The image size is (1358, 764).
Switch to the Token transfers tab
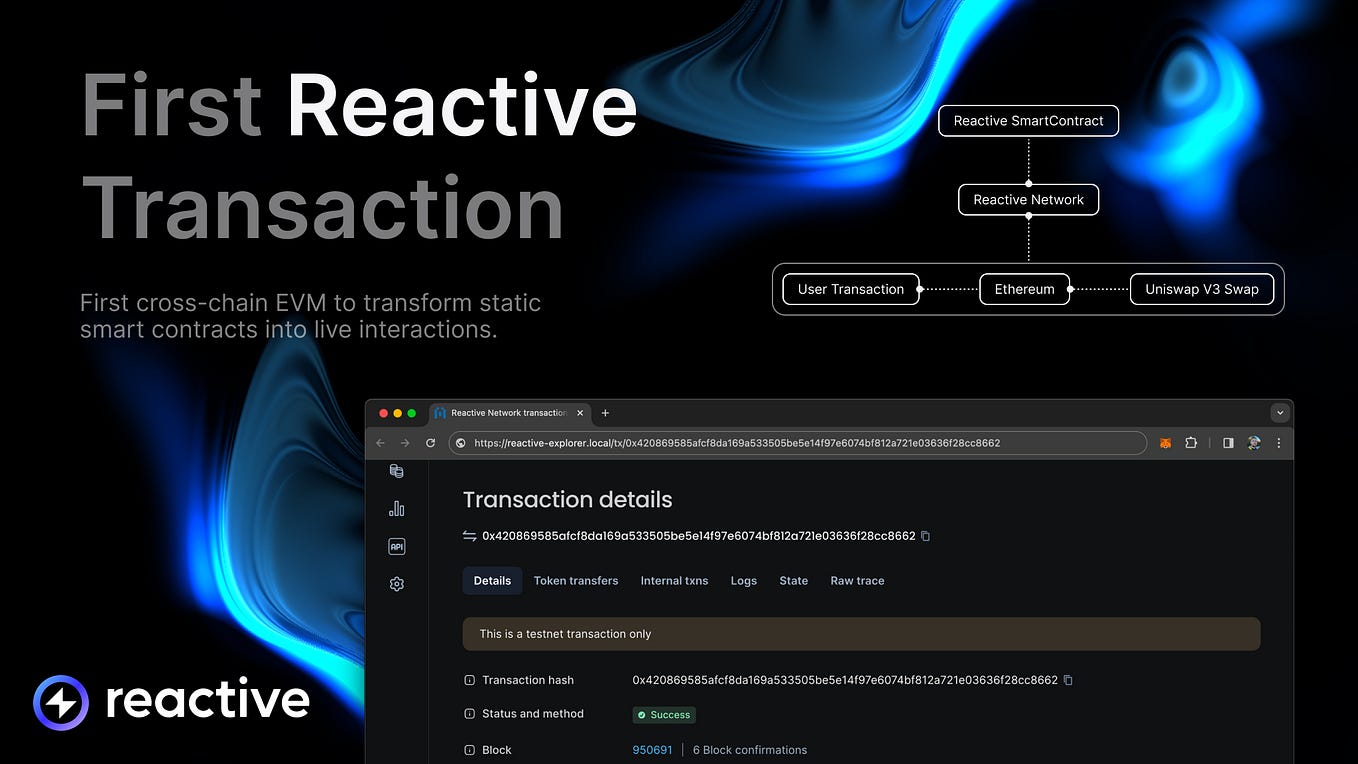pyautogui.click(x=576, y=581)
